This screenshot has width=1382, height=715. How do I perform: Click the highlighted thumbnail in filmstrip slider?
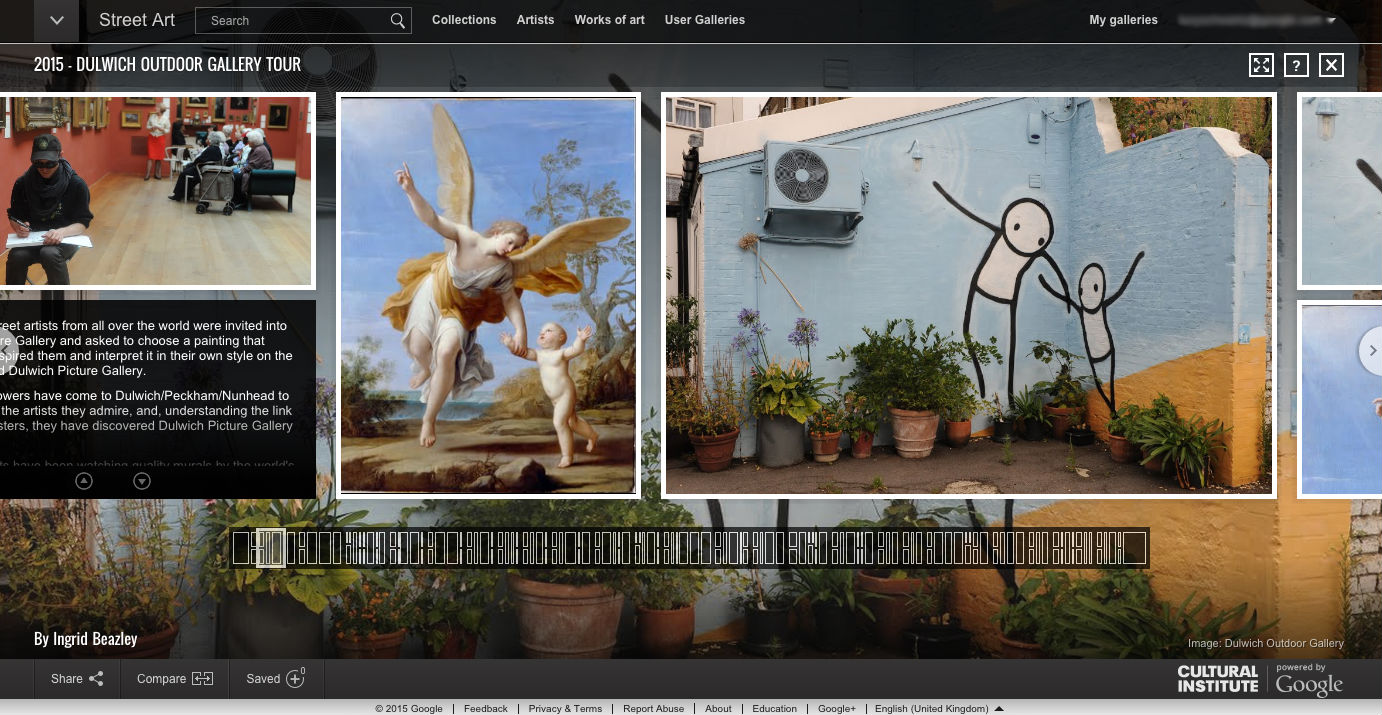tap(271, 548)
